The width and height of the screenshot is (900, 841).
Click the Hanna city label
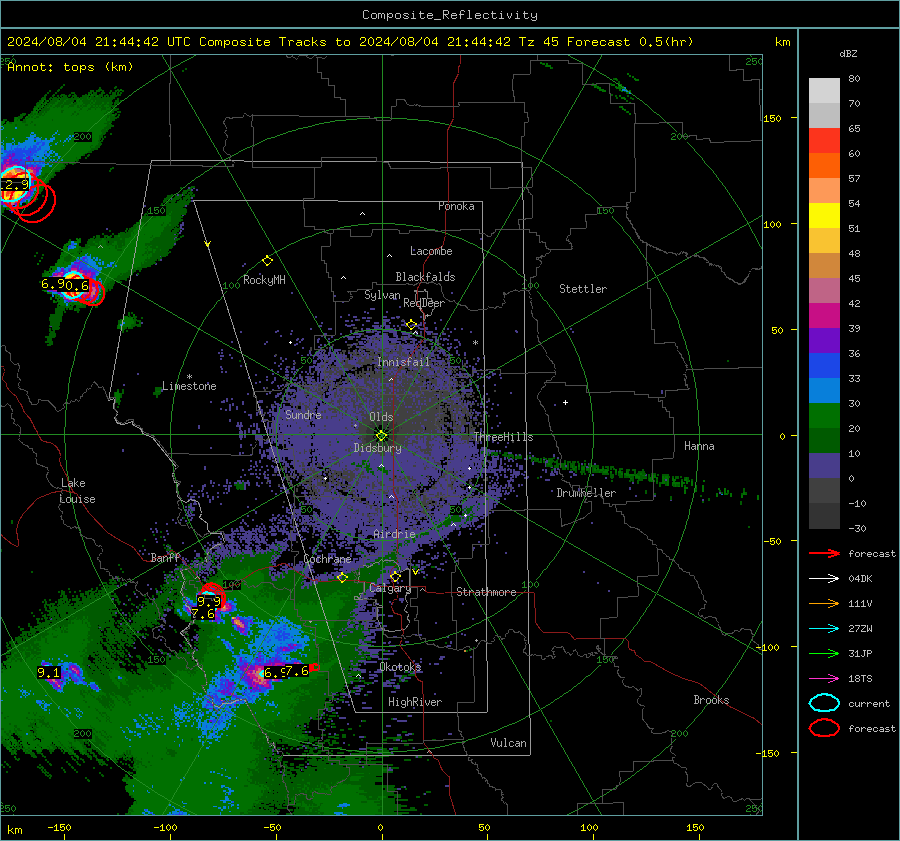click(x=699, y=446)
